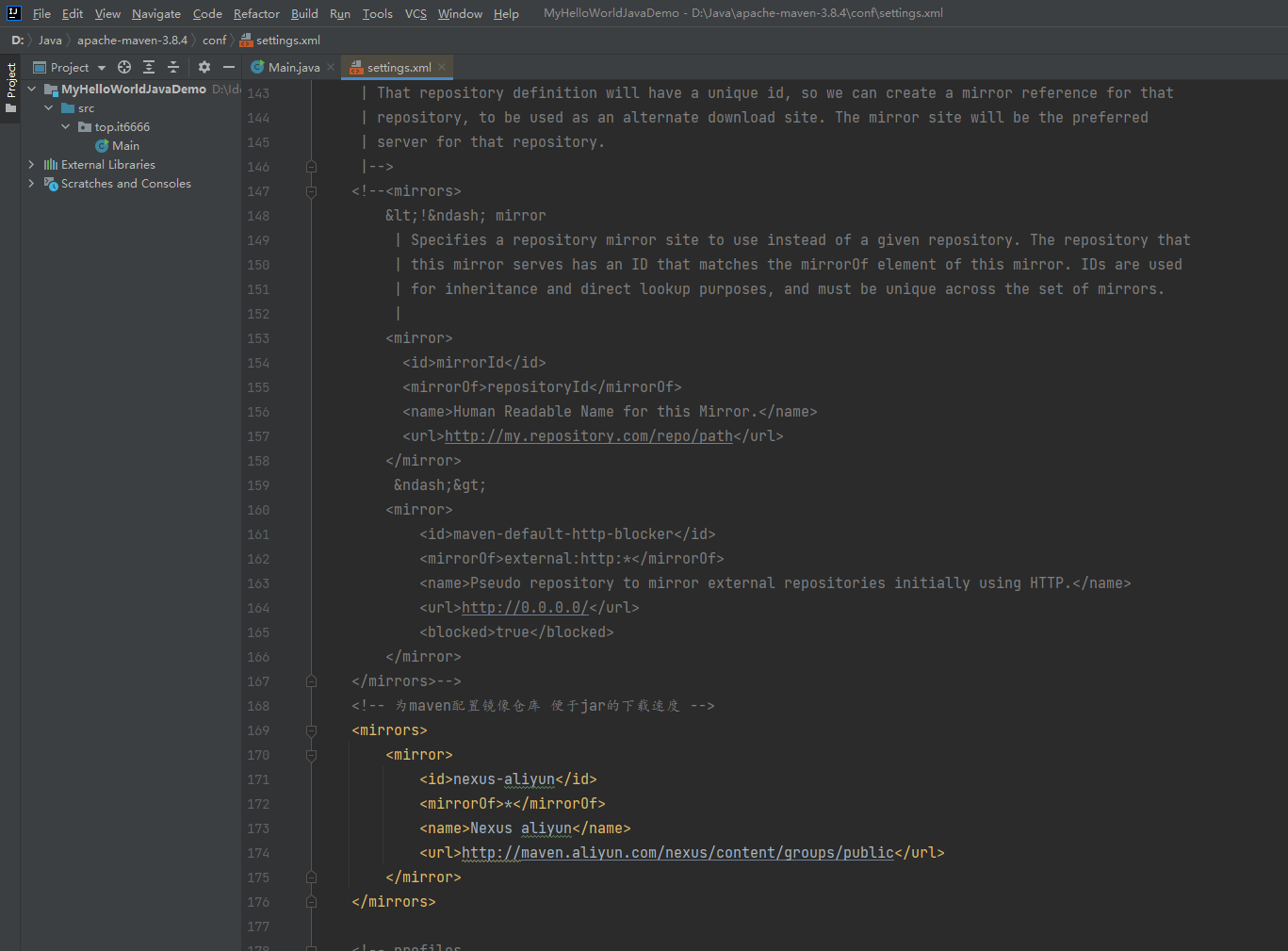The width and height of the screenshot is (1288, 951).
Task: Click the Chinese maven comment line
Action: coord(533,706)
